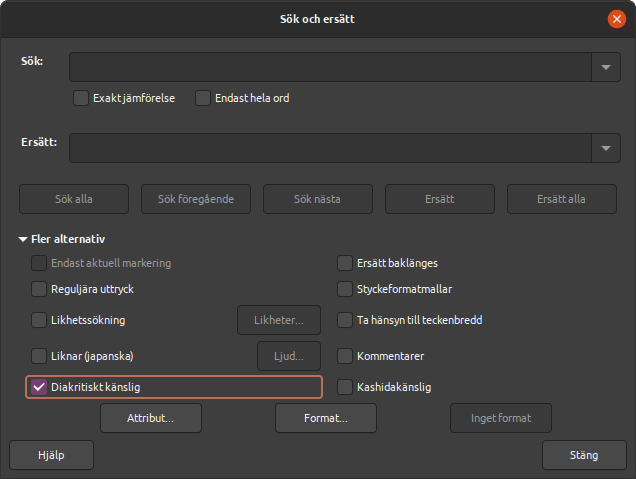The image size is (636, 479).
Task: Uncheck the Diakritiskt känslig checkbox
Action: click(39, 387)
